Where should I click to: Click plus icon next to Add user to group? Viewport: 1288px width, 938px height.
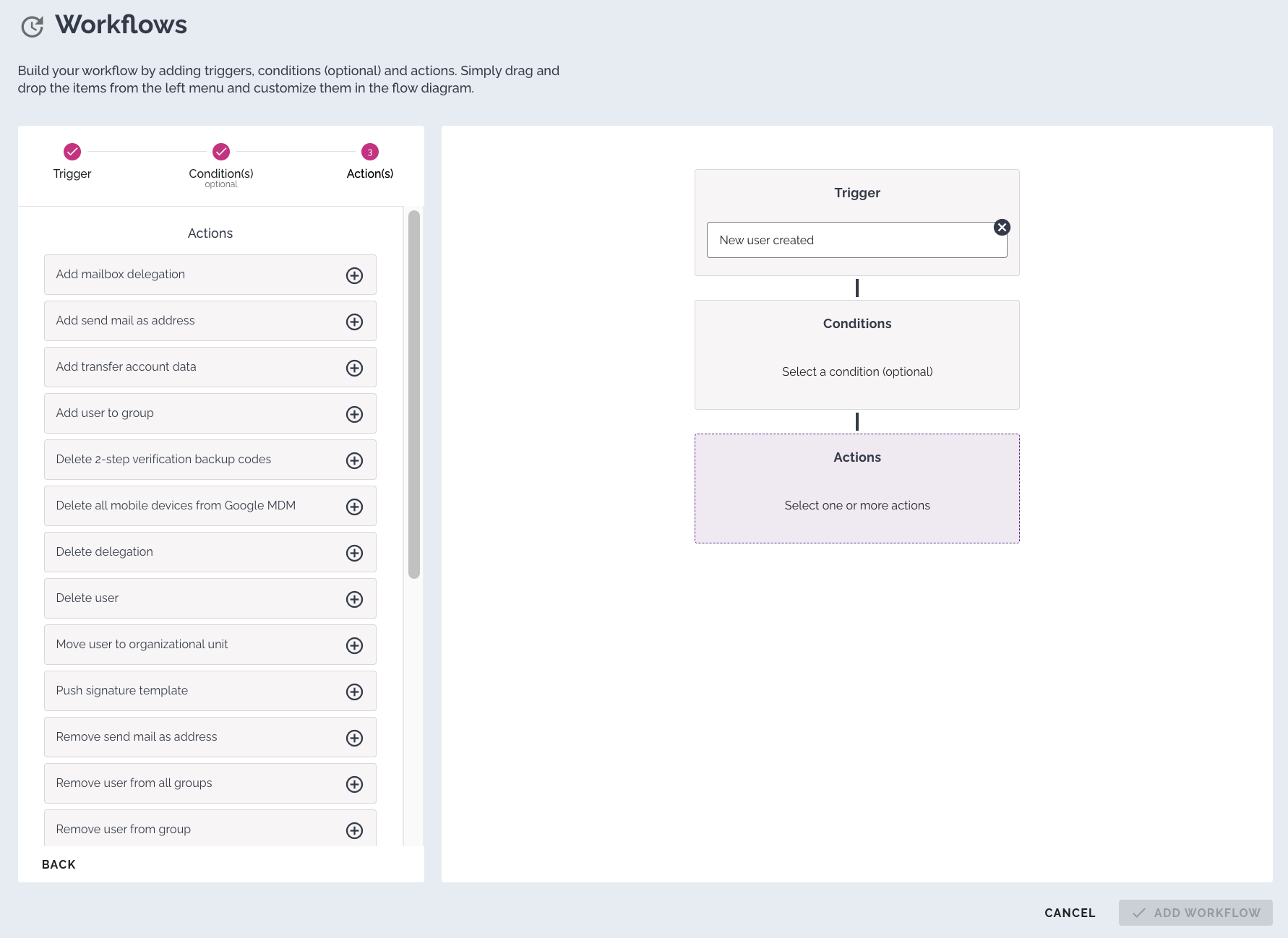click(354, 414)
